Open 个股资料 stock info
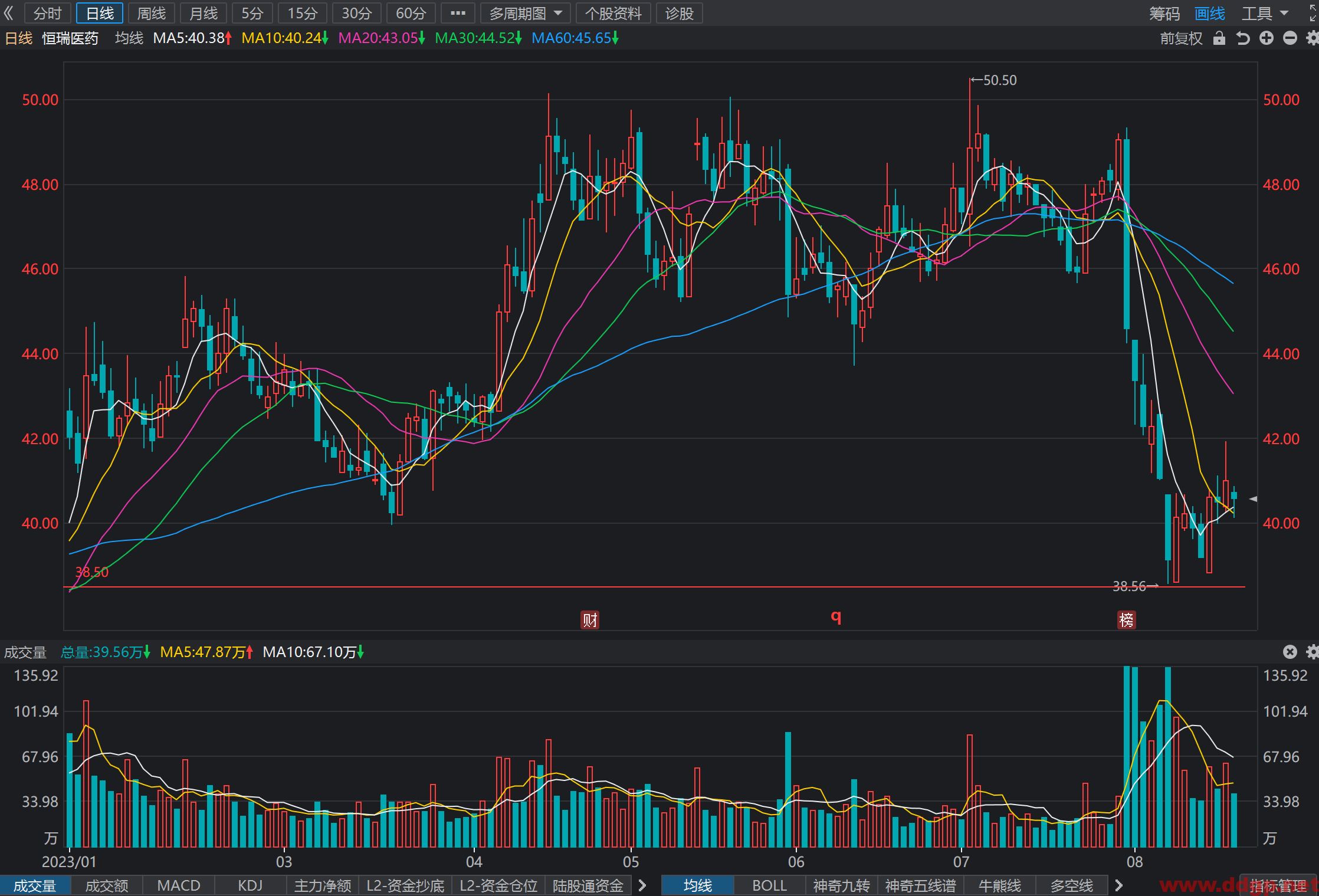The height and width of the screenshot is (896, 1319). (613, 13)
